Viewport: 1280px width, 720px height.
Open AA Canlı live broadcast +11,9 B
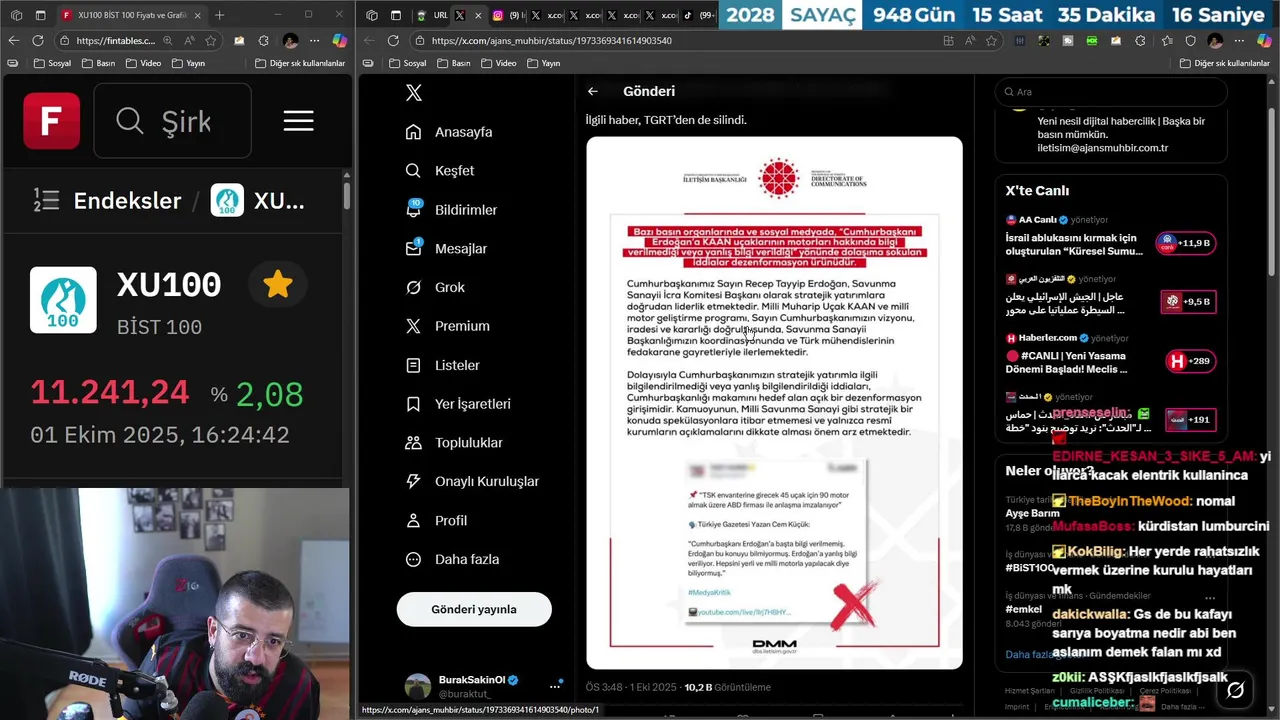(x=1186, y=243)
